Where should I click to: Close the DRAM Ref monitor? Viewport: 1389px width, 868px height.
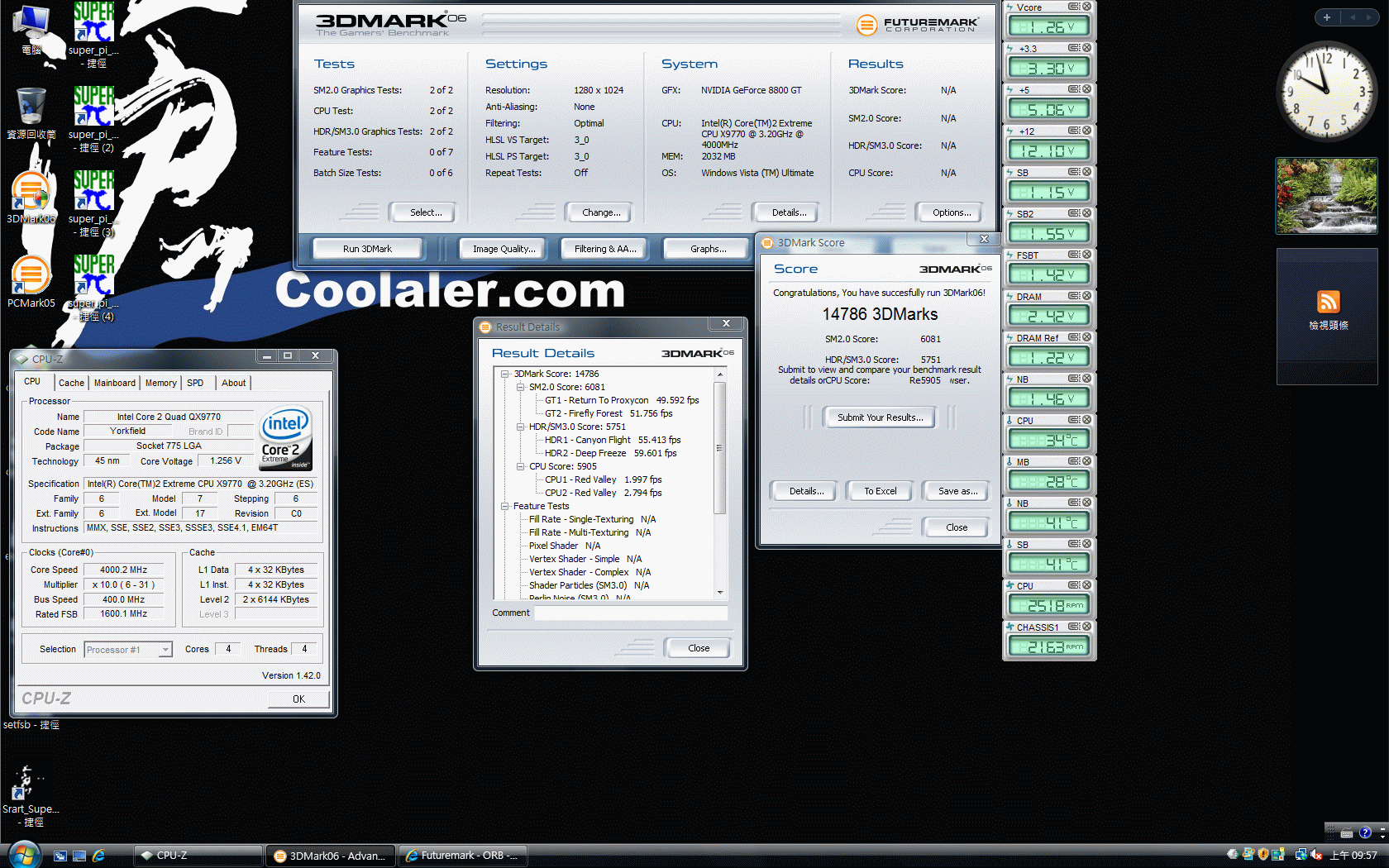coord(1086,337)
